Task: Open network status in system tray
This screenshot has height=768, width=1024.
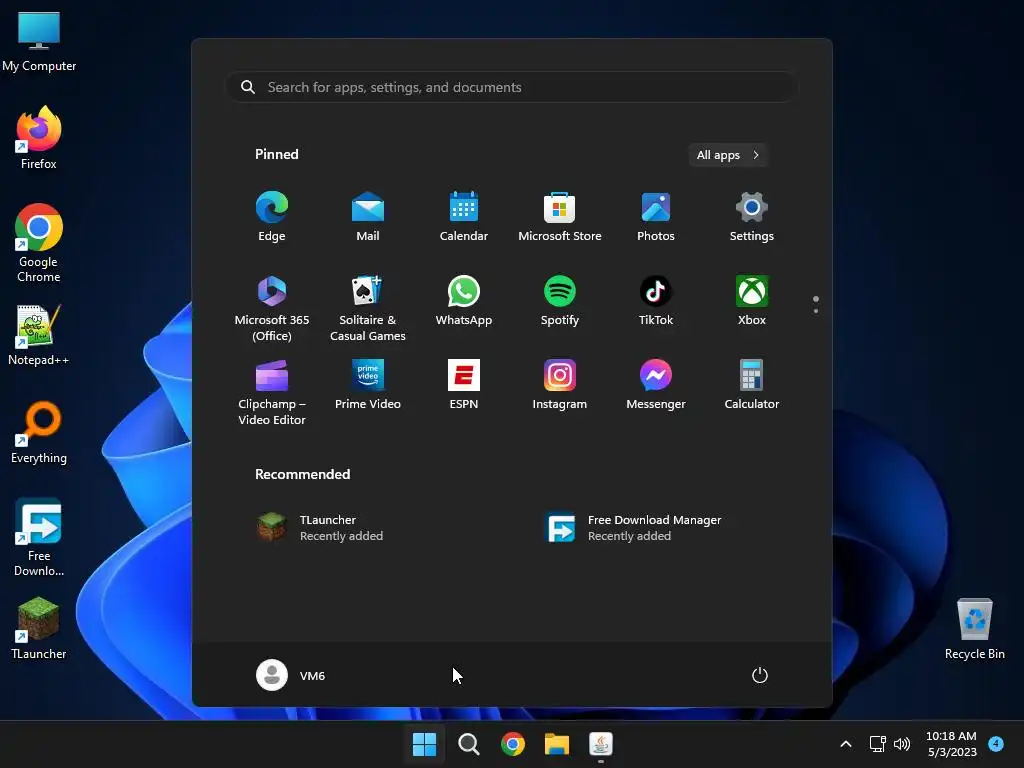Action: (878, 744)
